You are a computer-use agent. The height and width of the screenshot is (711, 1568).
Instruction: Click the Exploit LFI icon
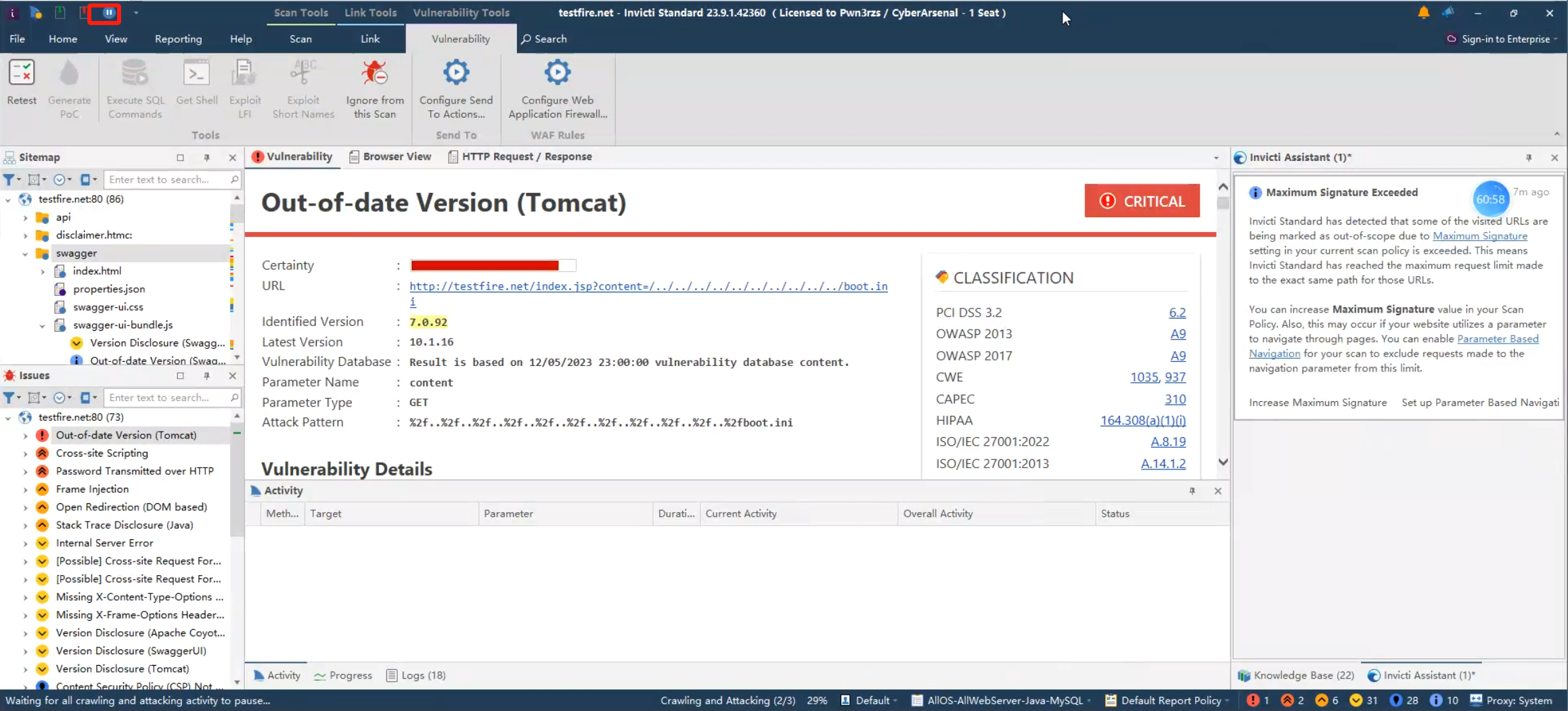[x=244, y=73]
